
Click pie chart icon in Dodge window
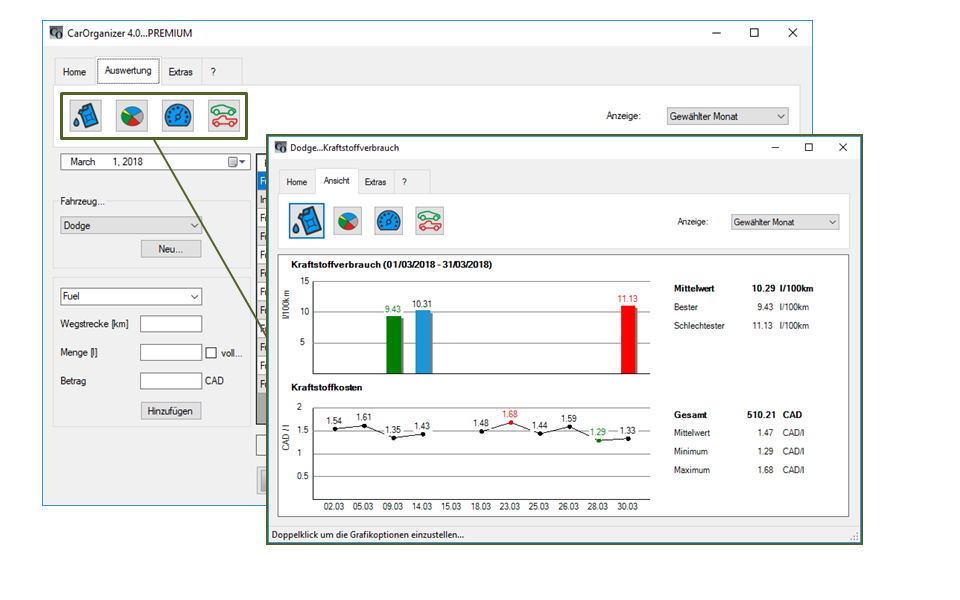pyautogui.click(x=347, y=221)
